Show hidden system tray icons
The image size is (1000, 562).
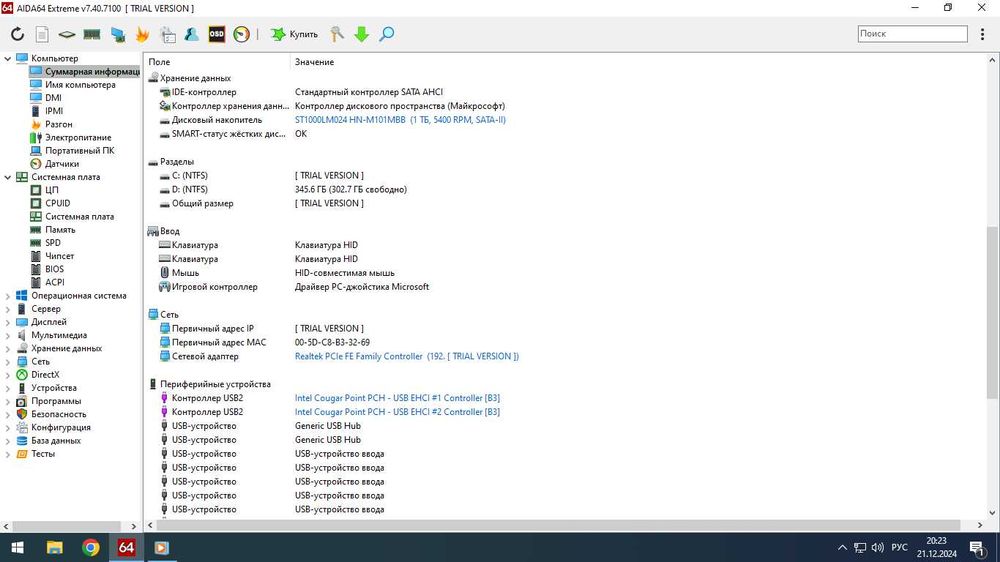click(842, 547)
